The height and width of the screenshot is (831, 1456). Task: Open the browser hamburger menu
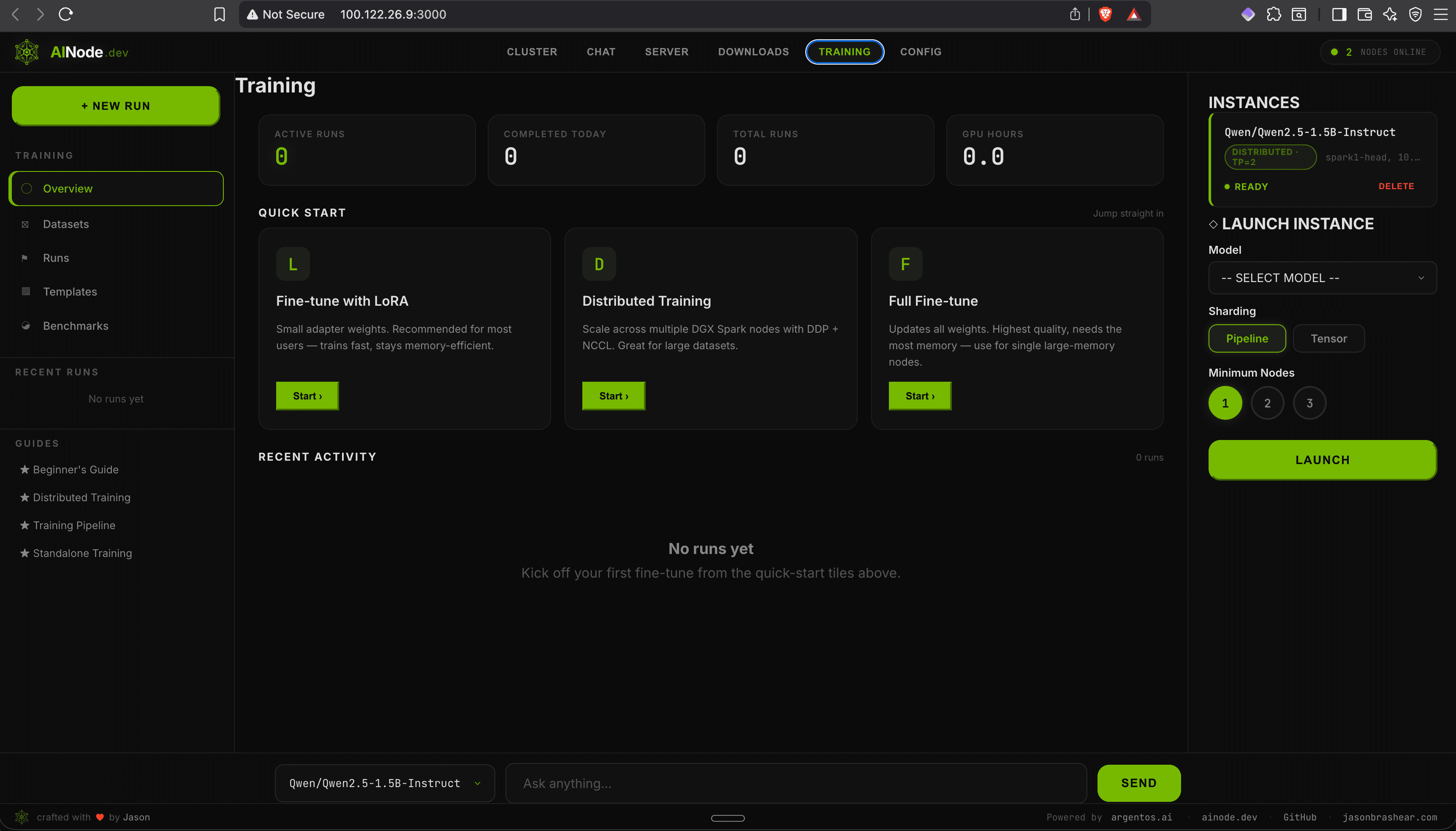click(x=1441, y=14)
